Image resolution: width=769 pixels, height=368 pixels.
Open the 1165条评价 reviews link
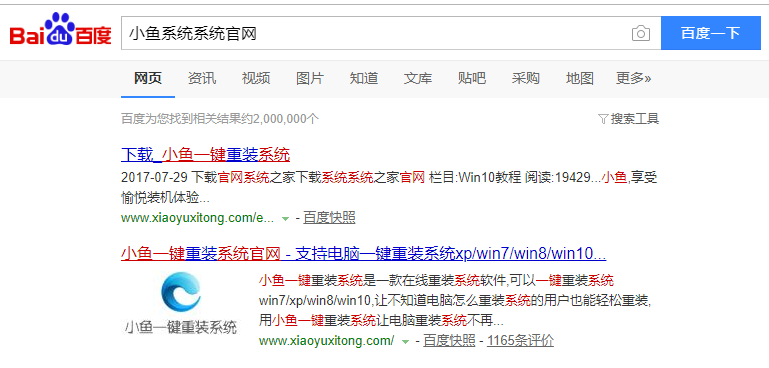pyautogui.click(x=520, y=341)
